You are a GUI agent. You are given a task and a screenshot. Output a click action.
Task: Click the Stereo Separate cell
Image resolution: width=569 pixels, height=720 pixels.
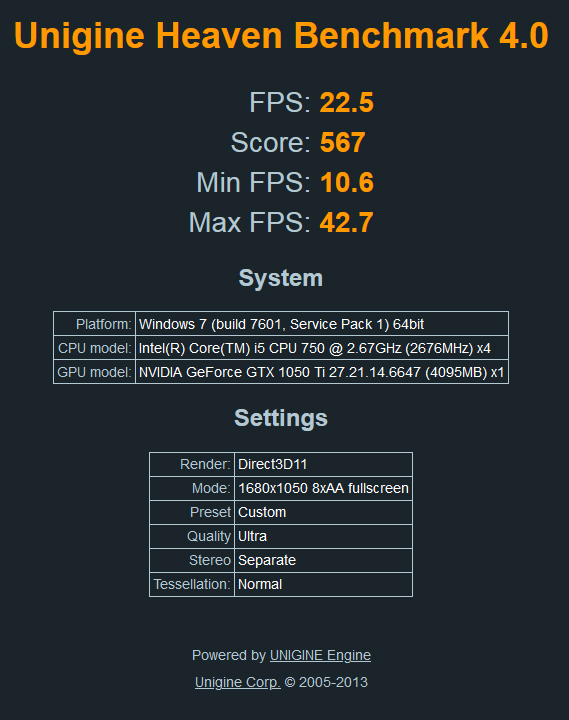click(323, 560)
